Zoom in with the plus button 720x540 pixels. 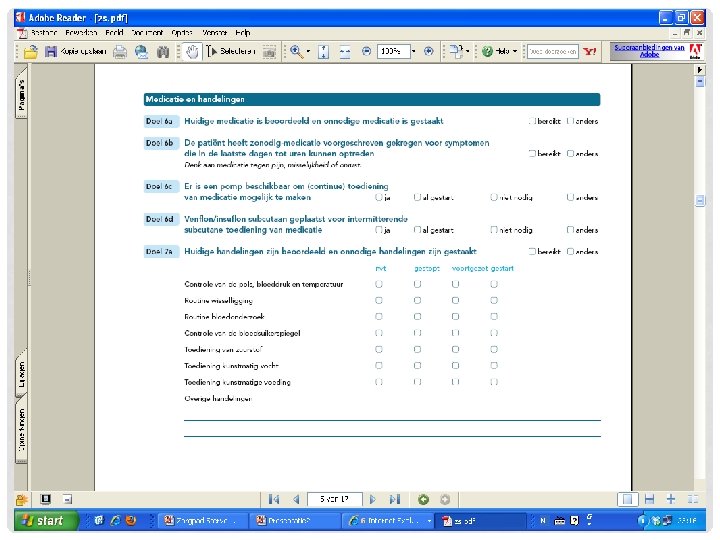click(x=429, y=51)
